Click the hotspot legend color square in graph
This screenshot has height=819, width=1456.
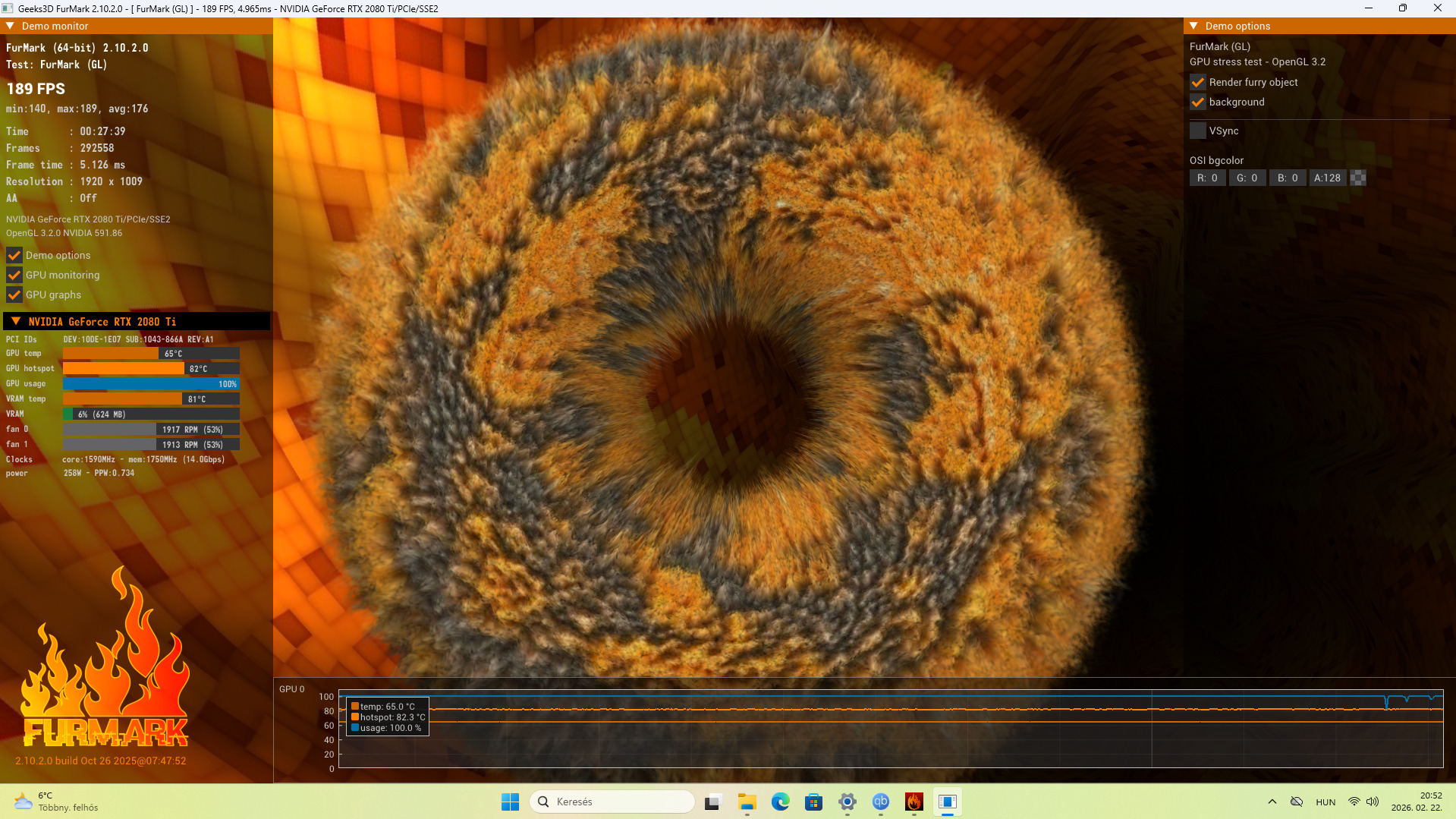tap(355, 717)
